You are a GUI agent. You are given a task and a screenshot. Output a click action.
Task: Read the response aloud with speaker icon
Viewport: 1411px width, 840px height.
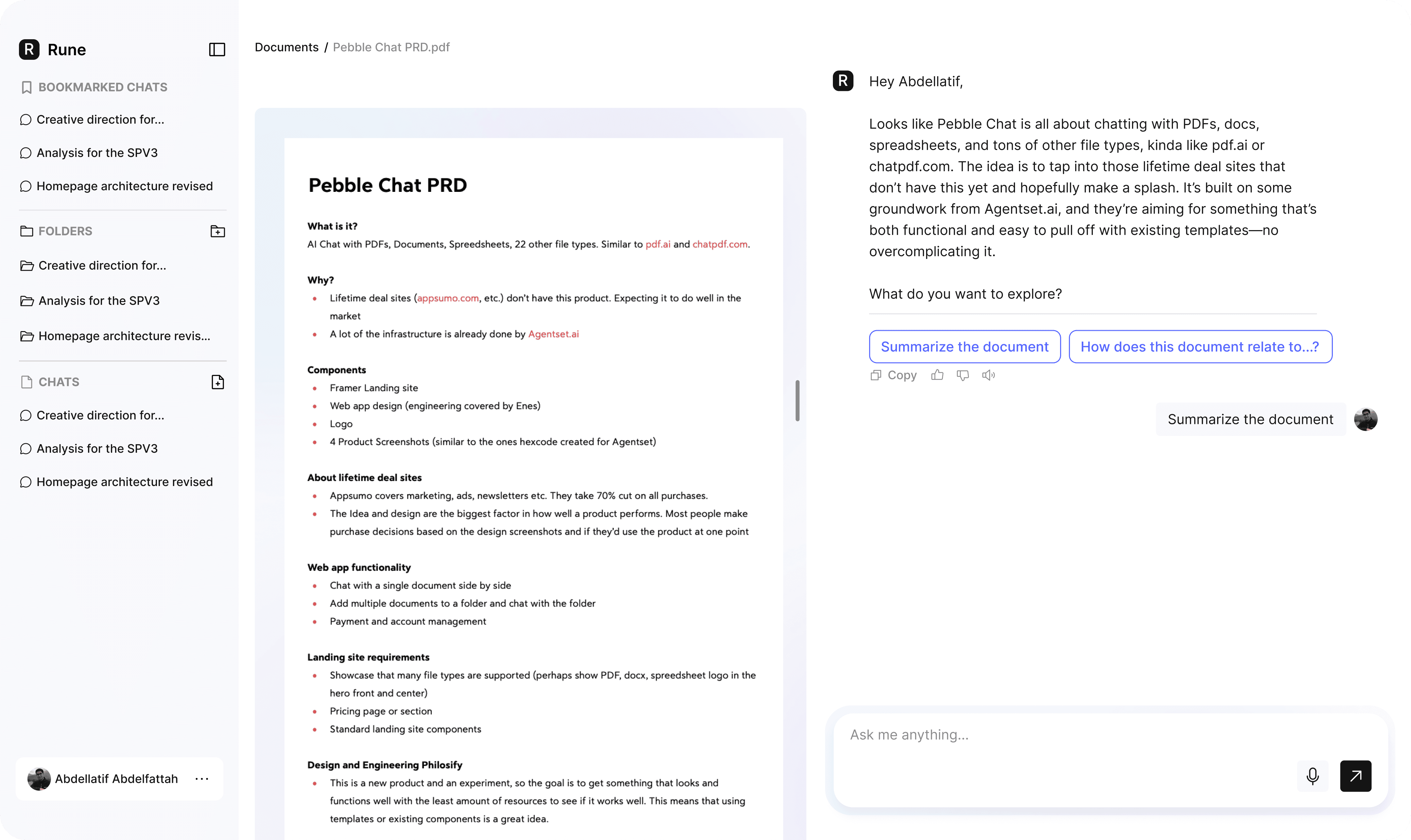(989, 375)
